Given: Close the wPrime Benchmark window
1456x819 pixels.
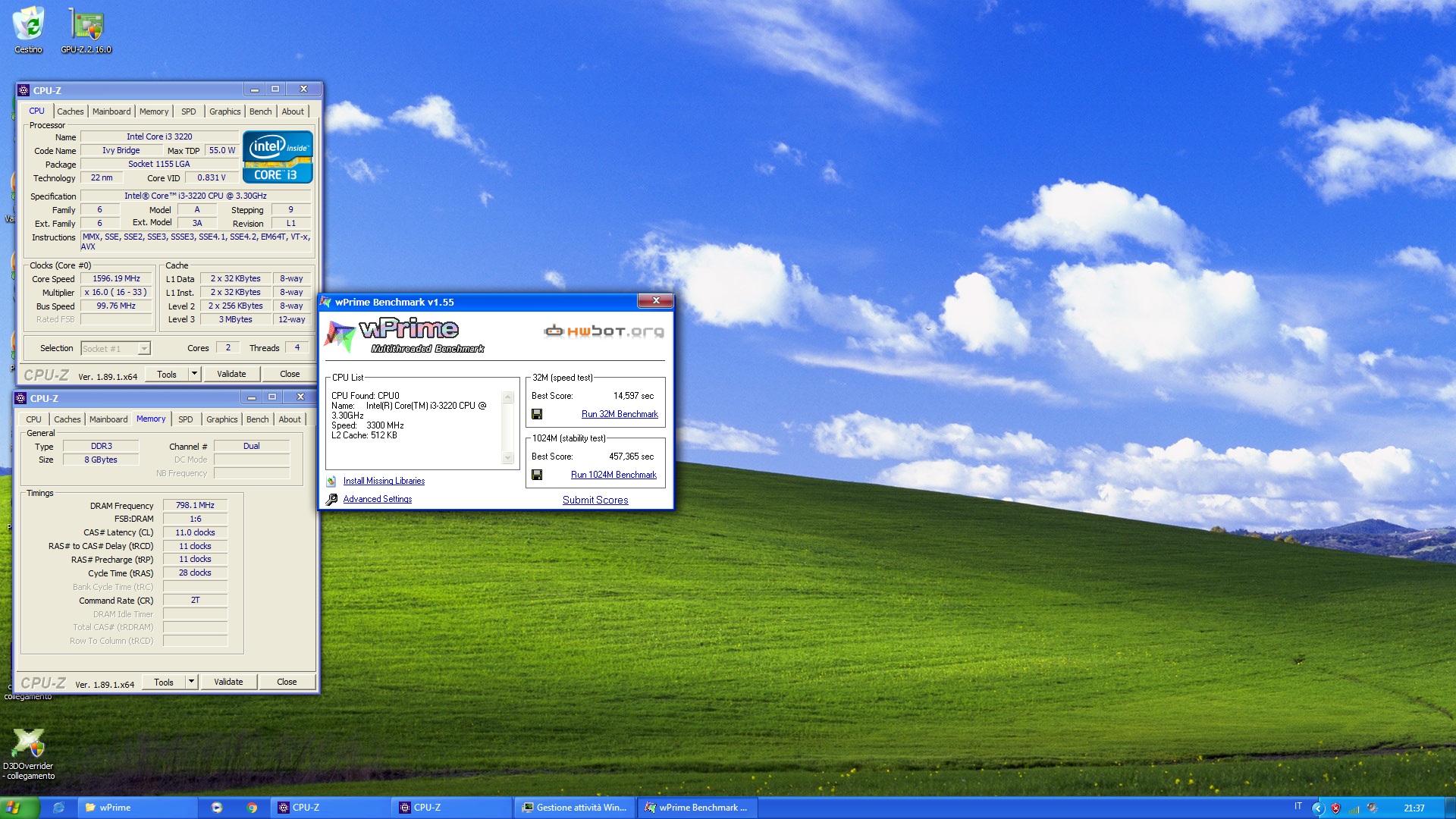Looking at the screenshot, I should click(x=655, y=301).
